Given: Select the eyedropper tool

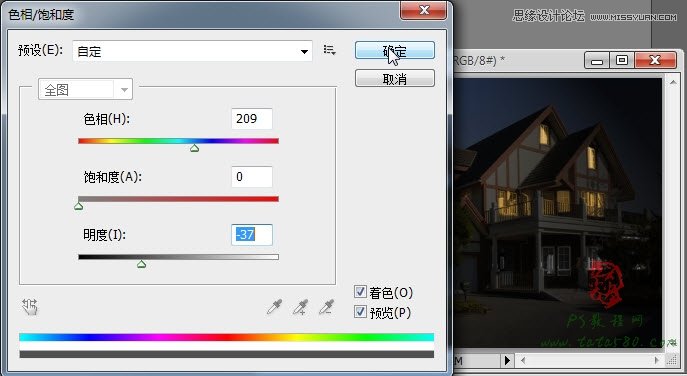Looking at the screenshot, I should pos(275,307).
